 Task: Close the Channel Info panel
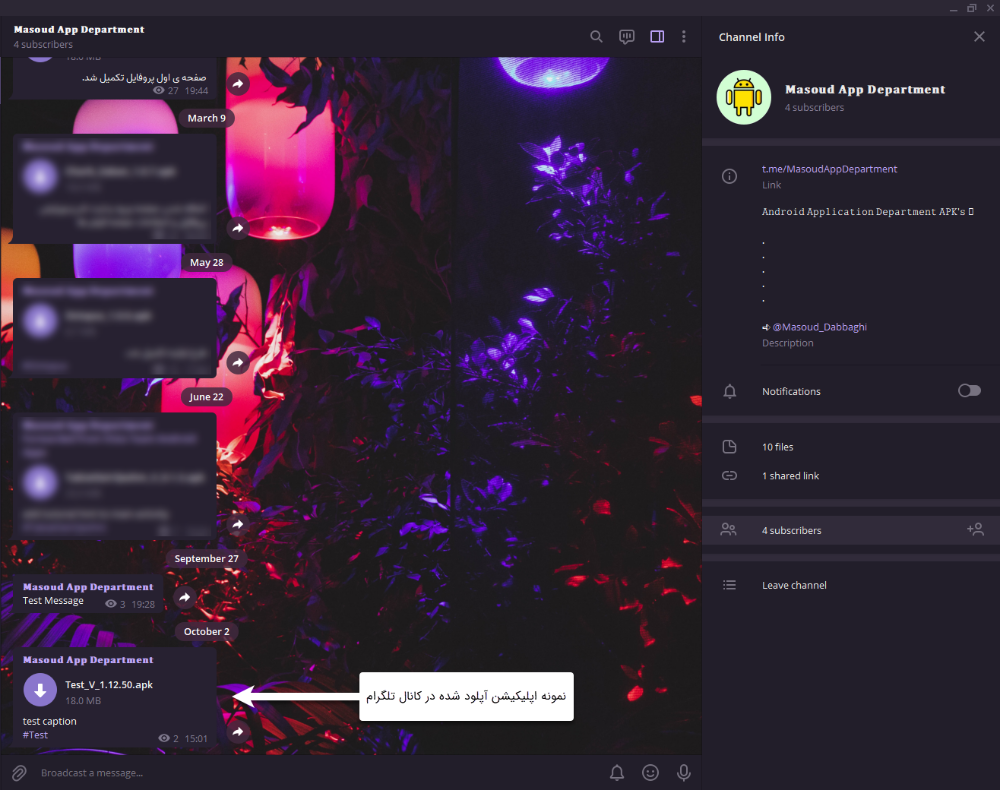tap(979, 36)
